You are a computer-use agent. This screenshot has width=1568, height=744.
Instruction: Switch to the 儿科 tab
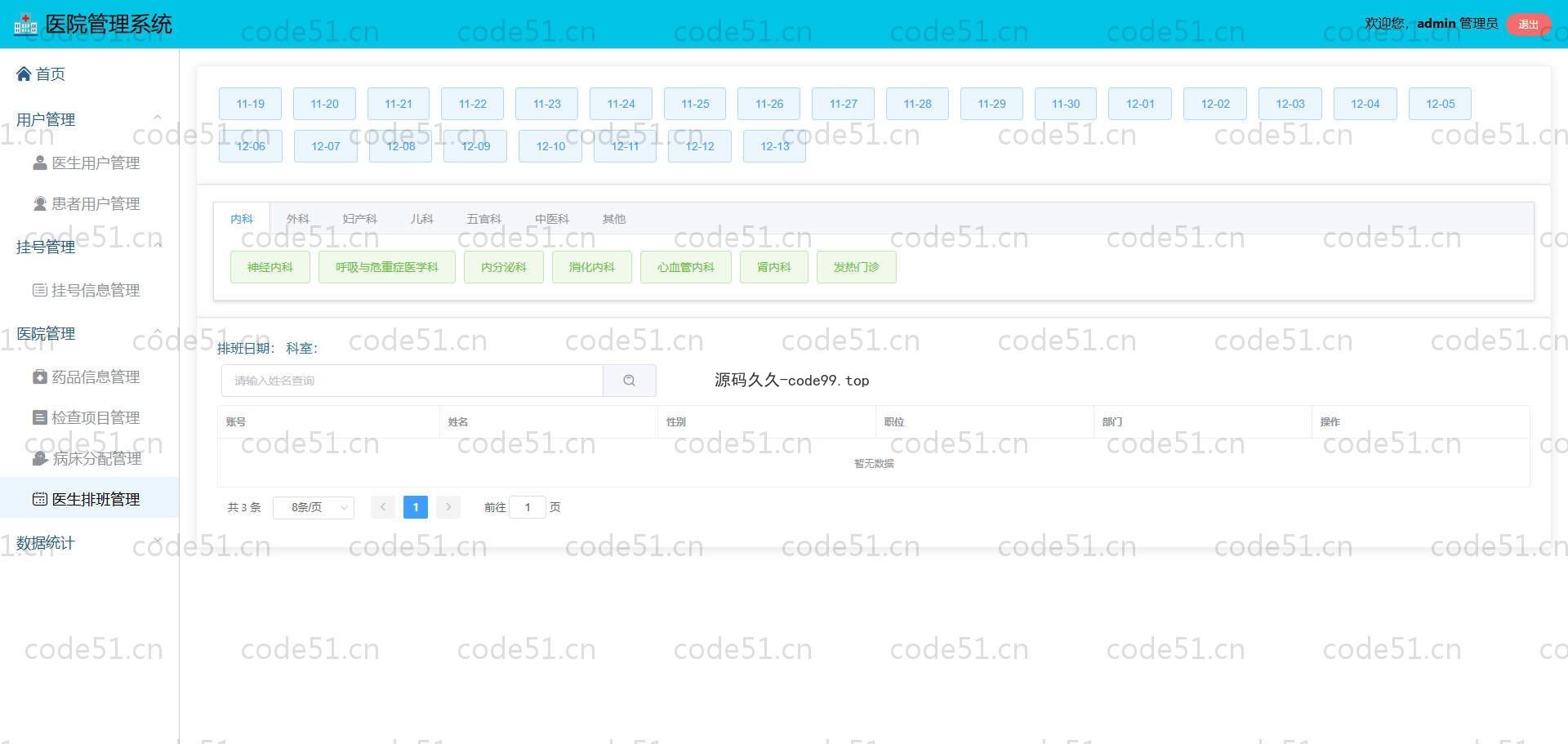click(x=421, y=219)
